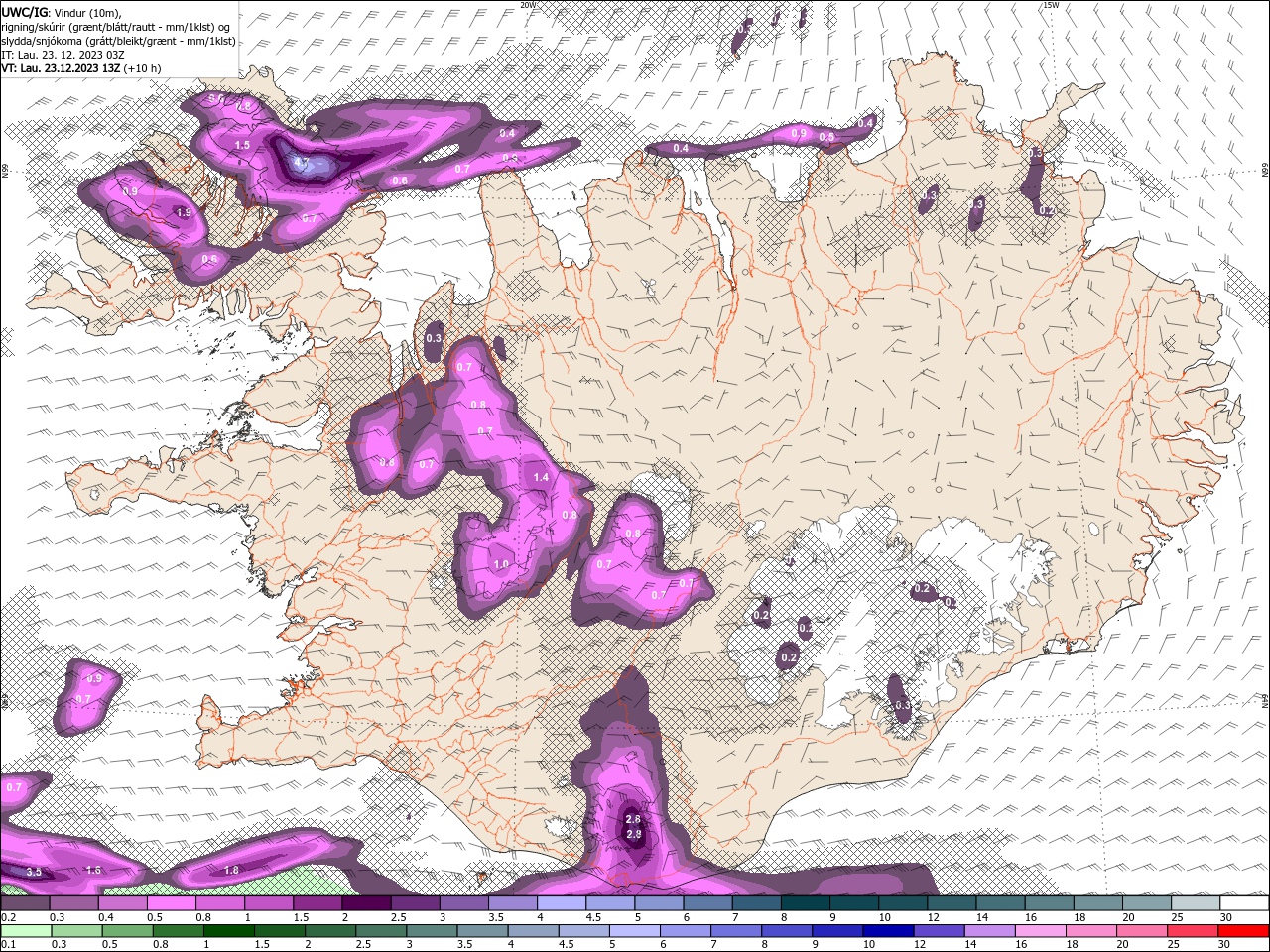Click the 20W longitude label at top
The height and width of the screenshot is (952, 1270).
tap(528, 5)
